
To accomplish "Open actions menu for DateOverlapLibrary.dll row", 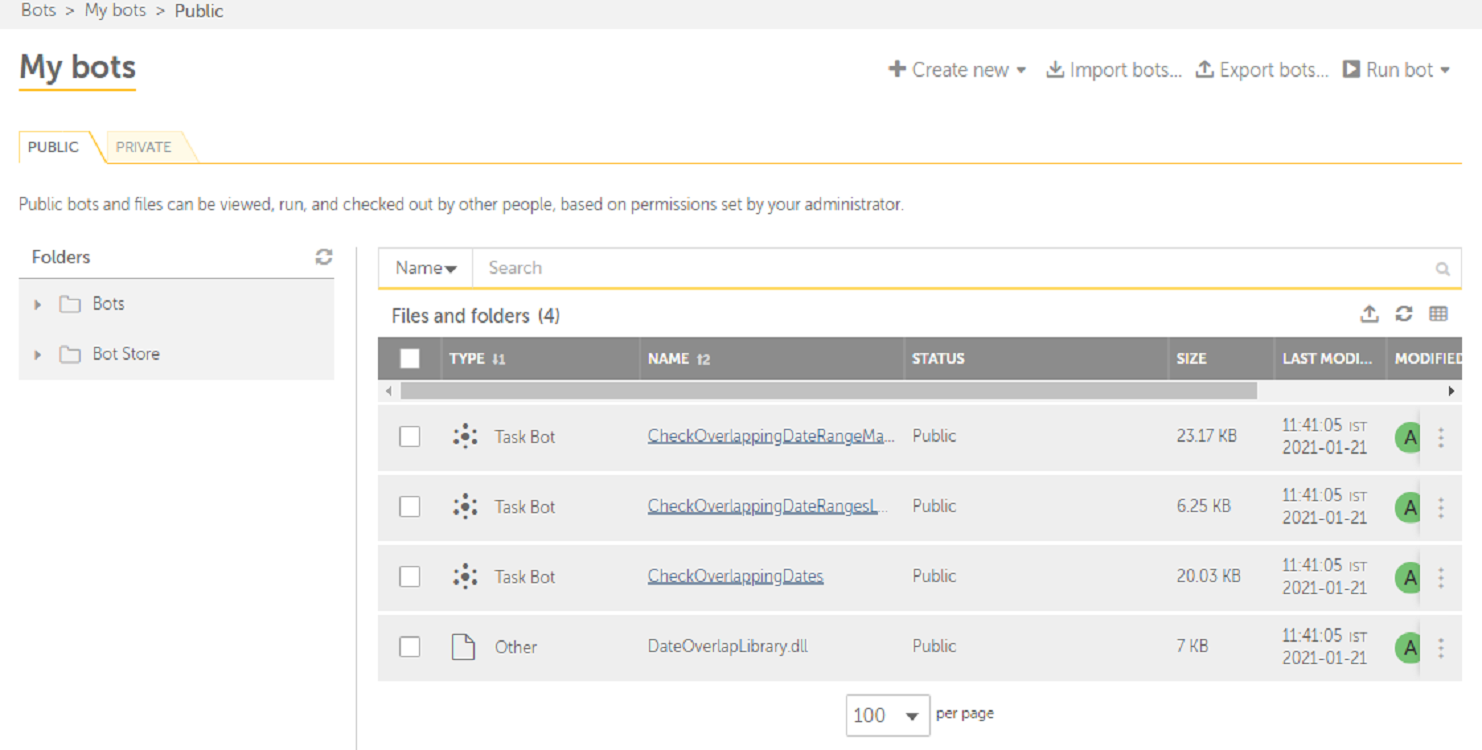I will coord(1441,647).
